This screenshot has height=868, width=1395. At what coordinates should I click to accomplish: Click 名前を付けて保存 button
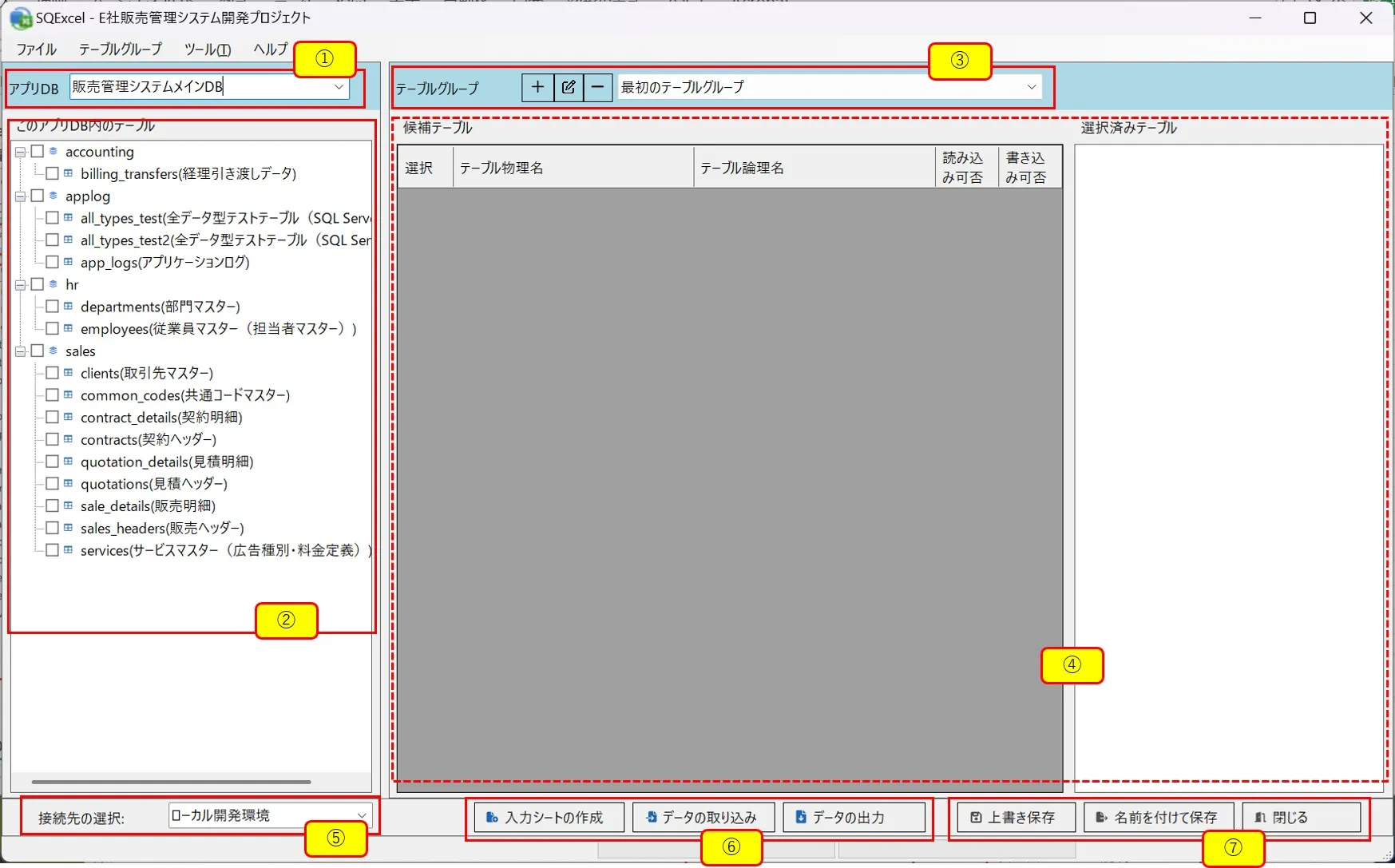click(1159, 818)
